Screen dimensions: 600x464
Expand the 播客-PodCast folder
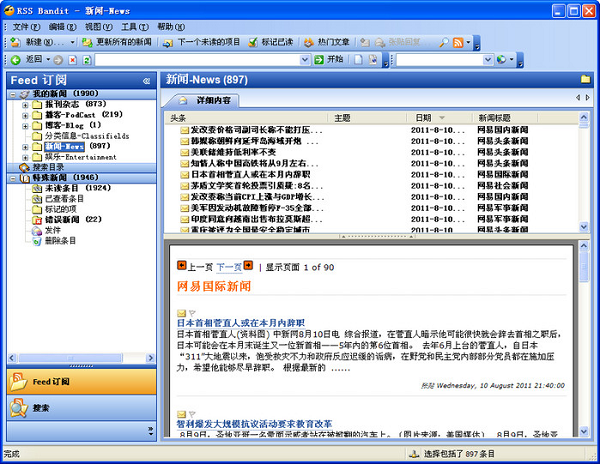tap(25, 115)
